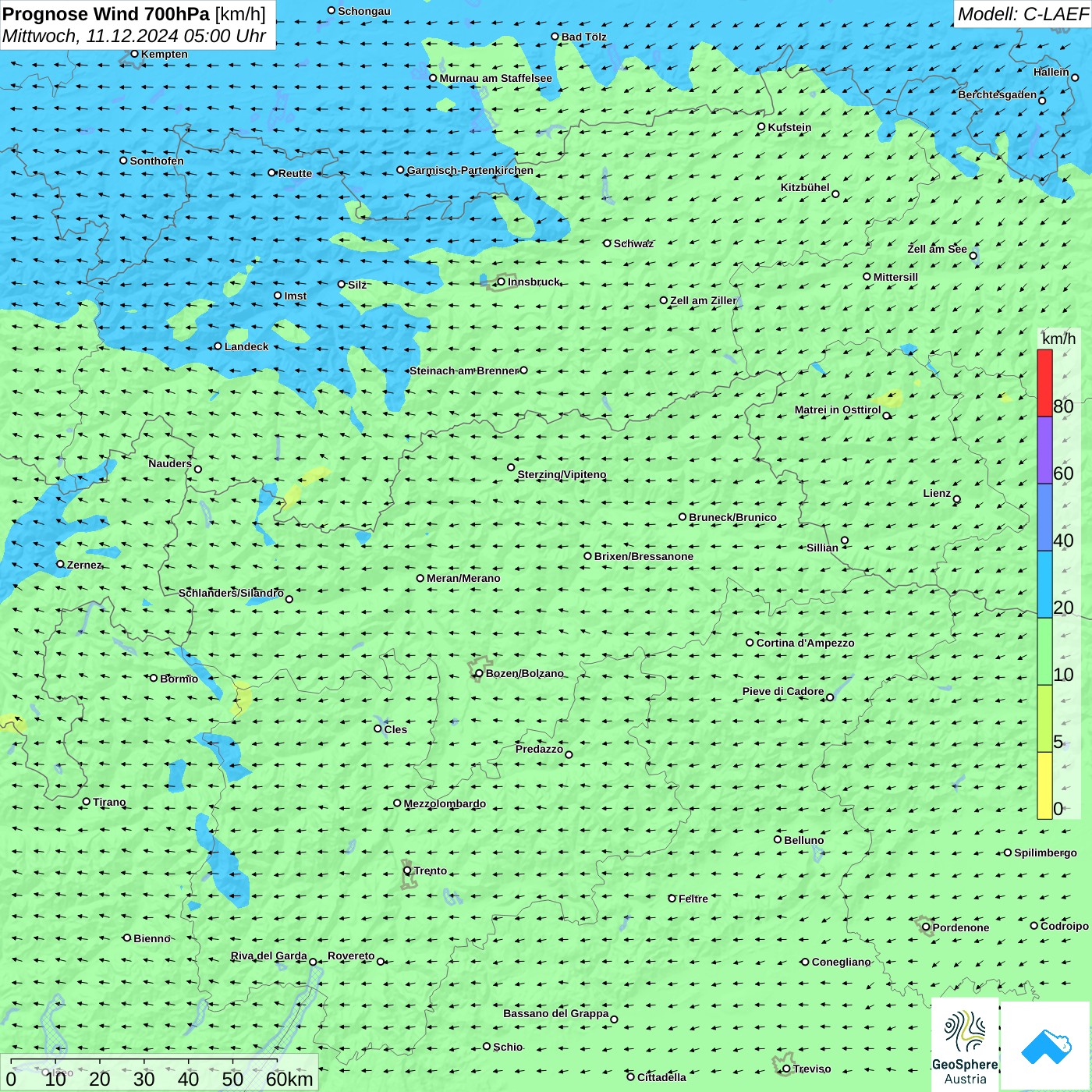
Task: Click the Treviso city marker
Action: pos(786,1069)
